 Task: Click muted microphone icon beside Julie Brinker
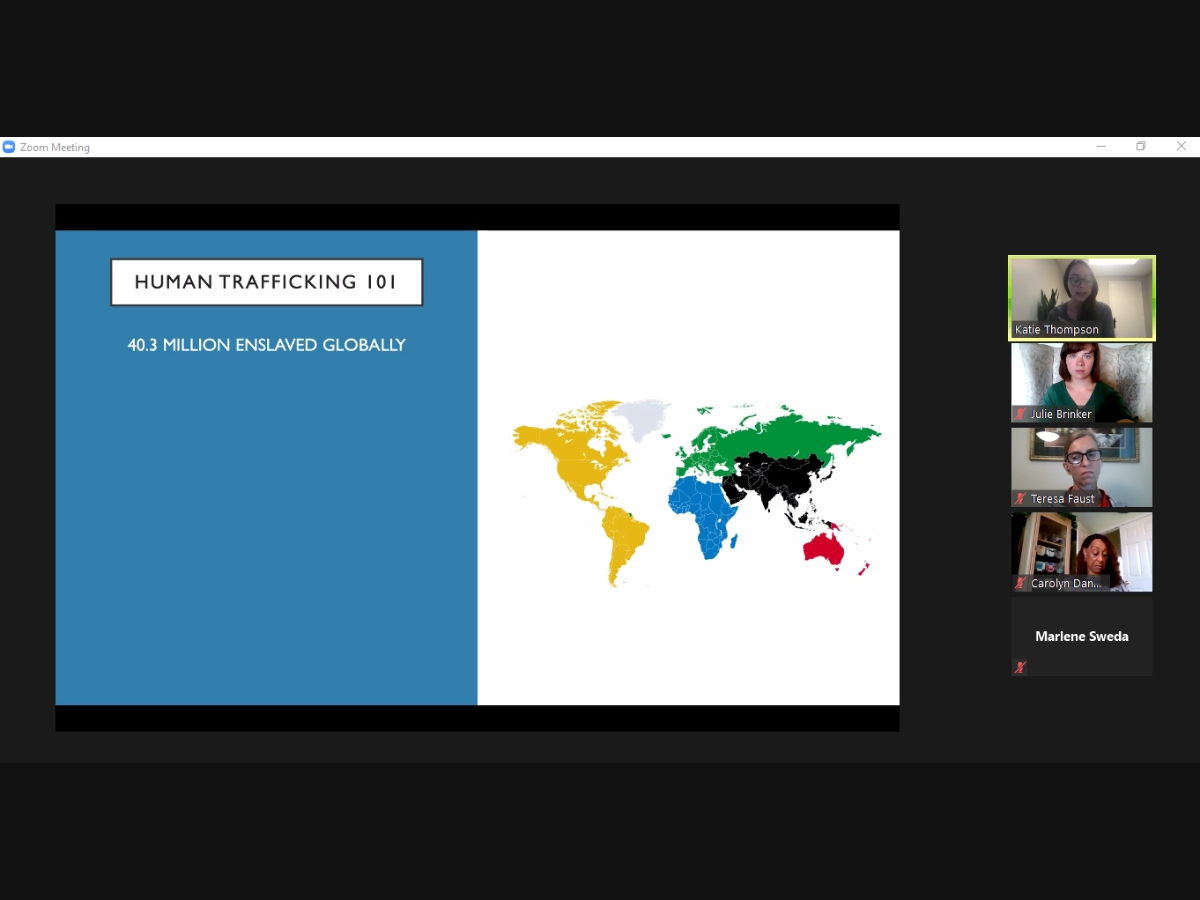(1020, 414)
